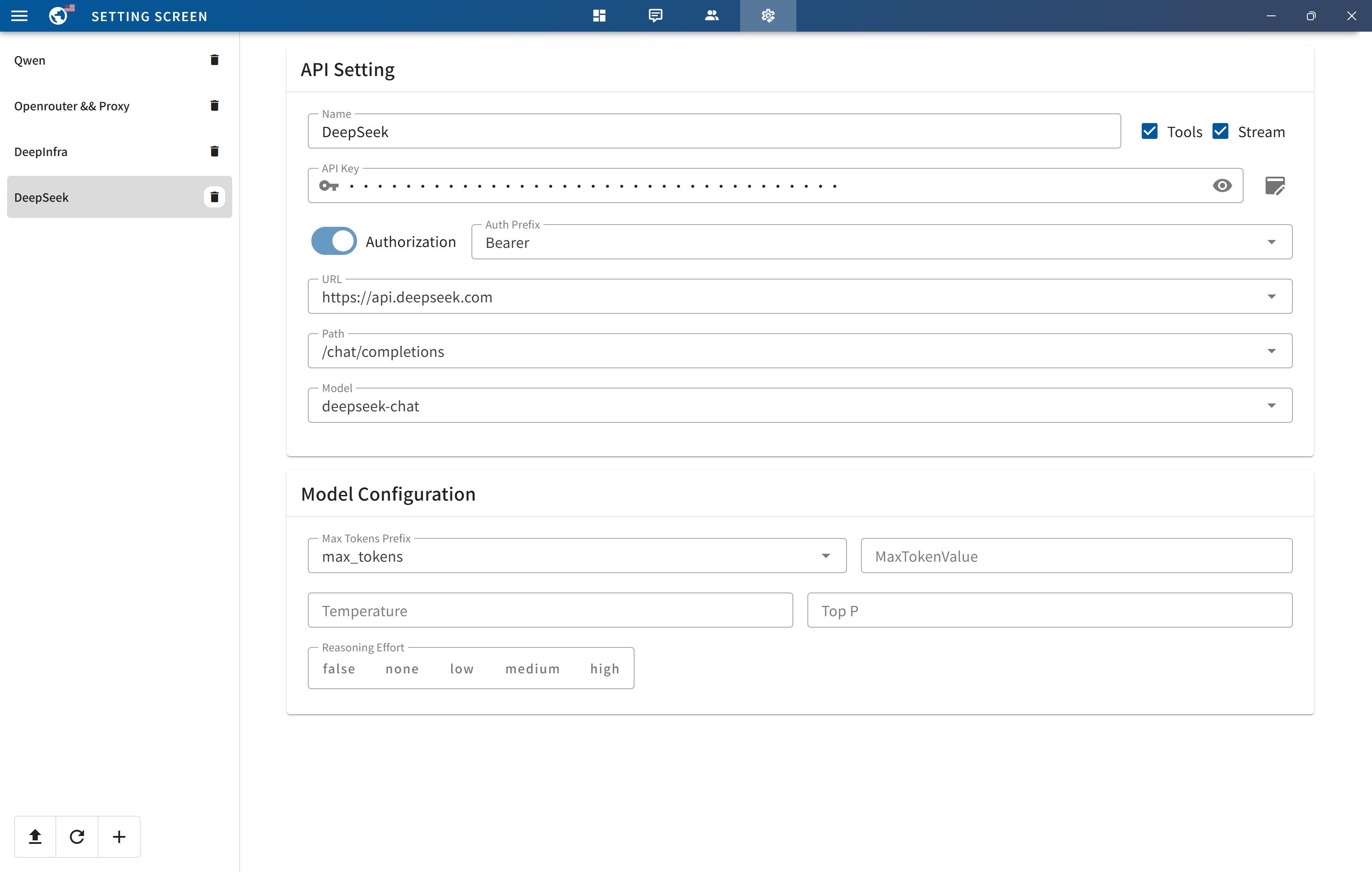Click the refresh reload icon
This screenshot has width=1372, height=872.
77,836
